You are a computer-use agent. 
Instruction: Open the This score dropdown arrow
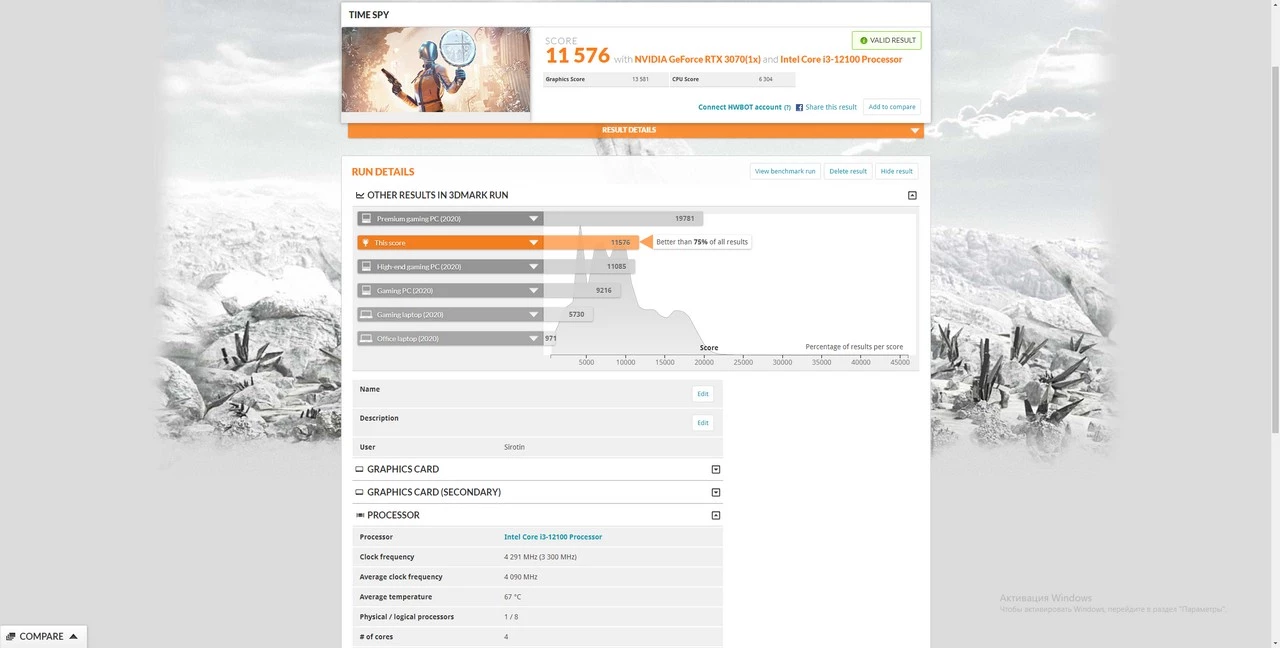[534, 242]
